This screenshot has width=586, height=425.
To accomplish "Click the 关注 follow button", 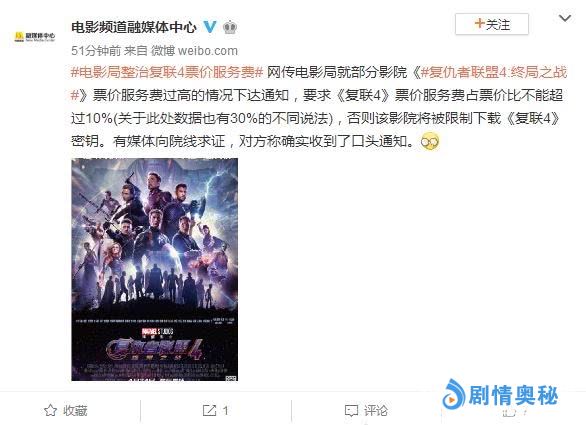I will (491, 24).
